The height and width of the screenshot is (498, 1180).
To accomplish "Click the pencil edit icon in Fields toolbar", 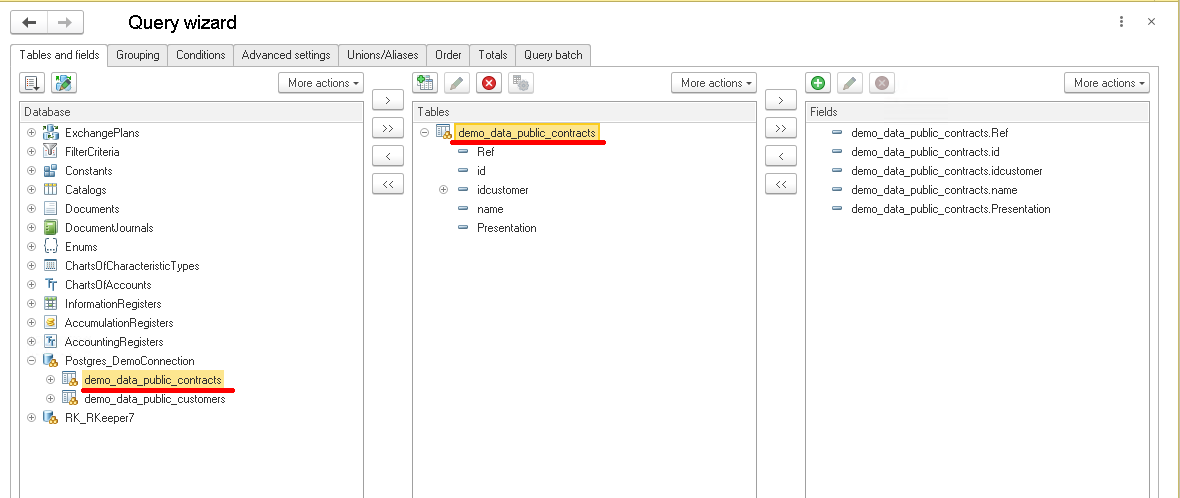I will click(850, 83).
